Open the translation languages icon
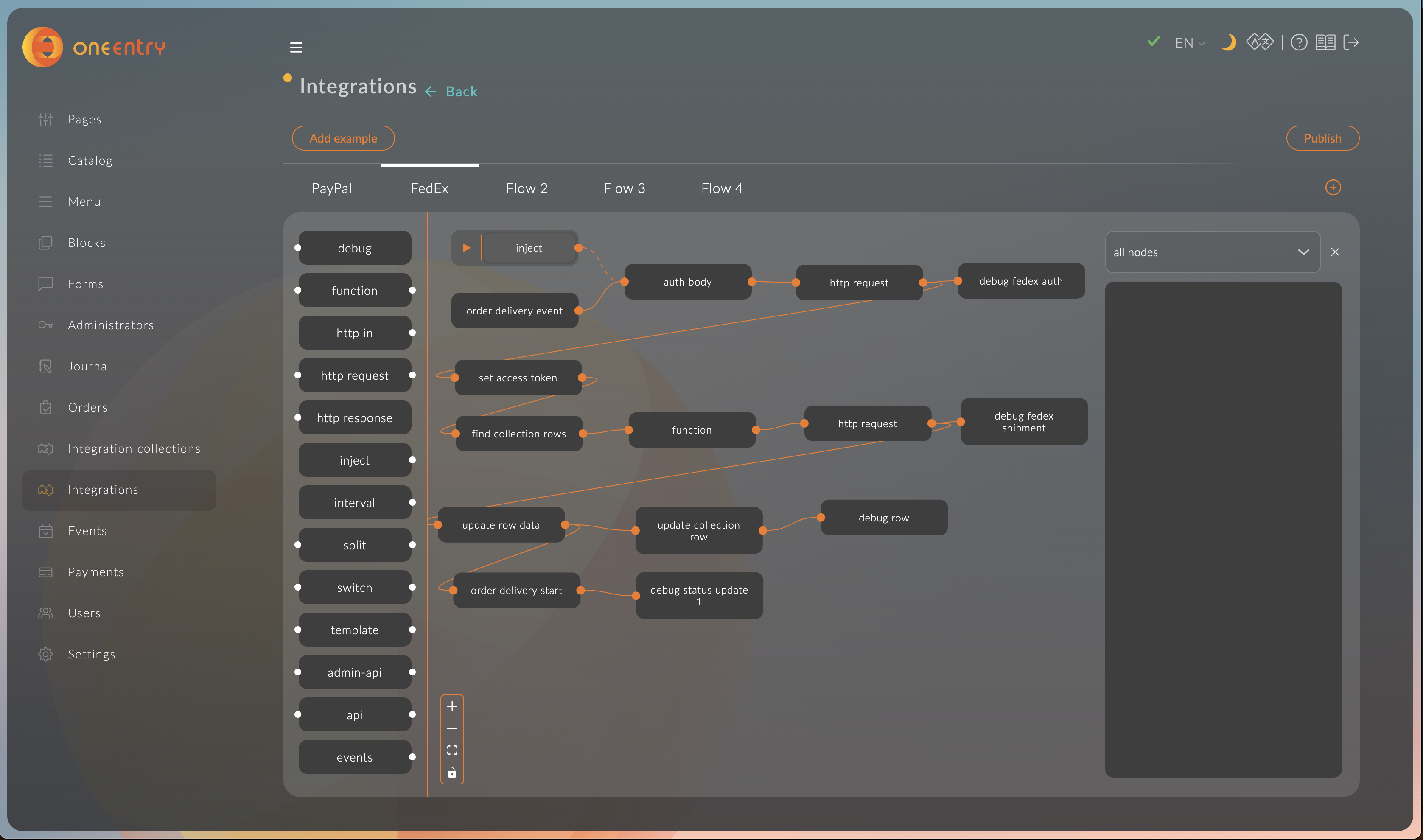The image size is (1423, 840). click(1259, 42)
